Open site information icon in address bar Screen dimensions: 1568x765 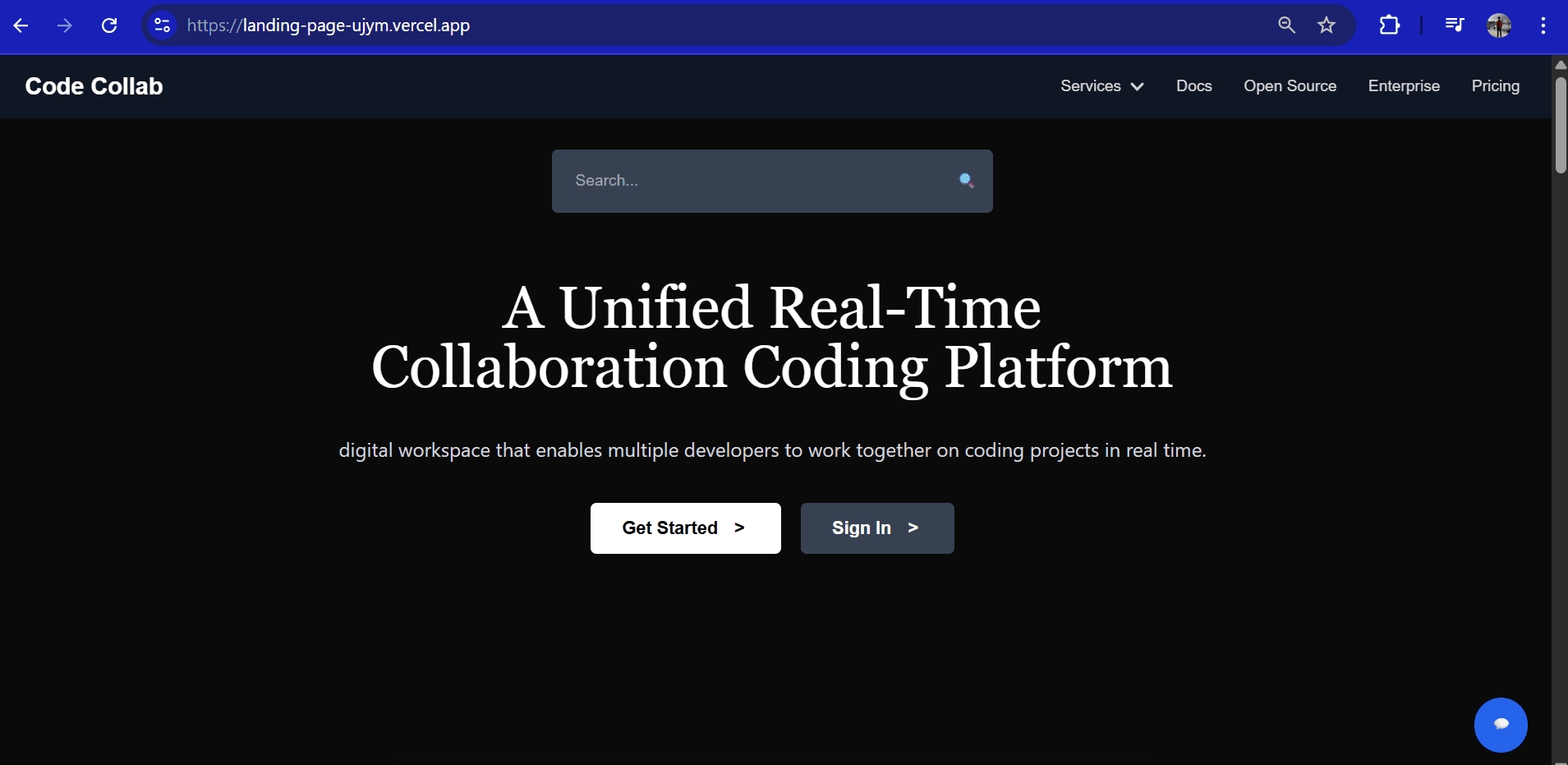click(x=163, y=25)
